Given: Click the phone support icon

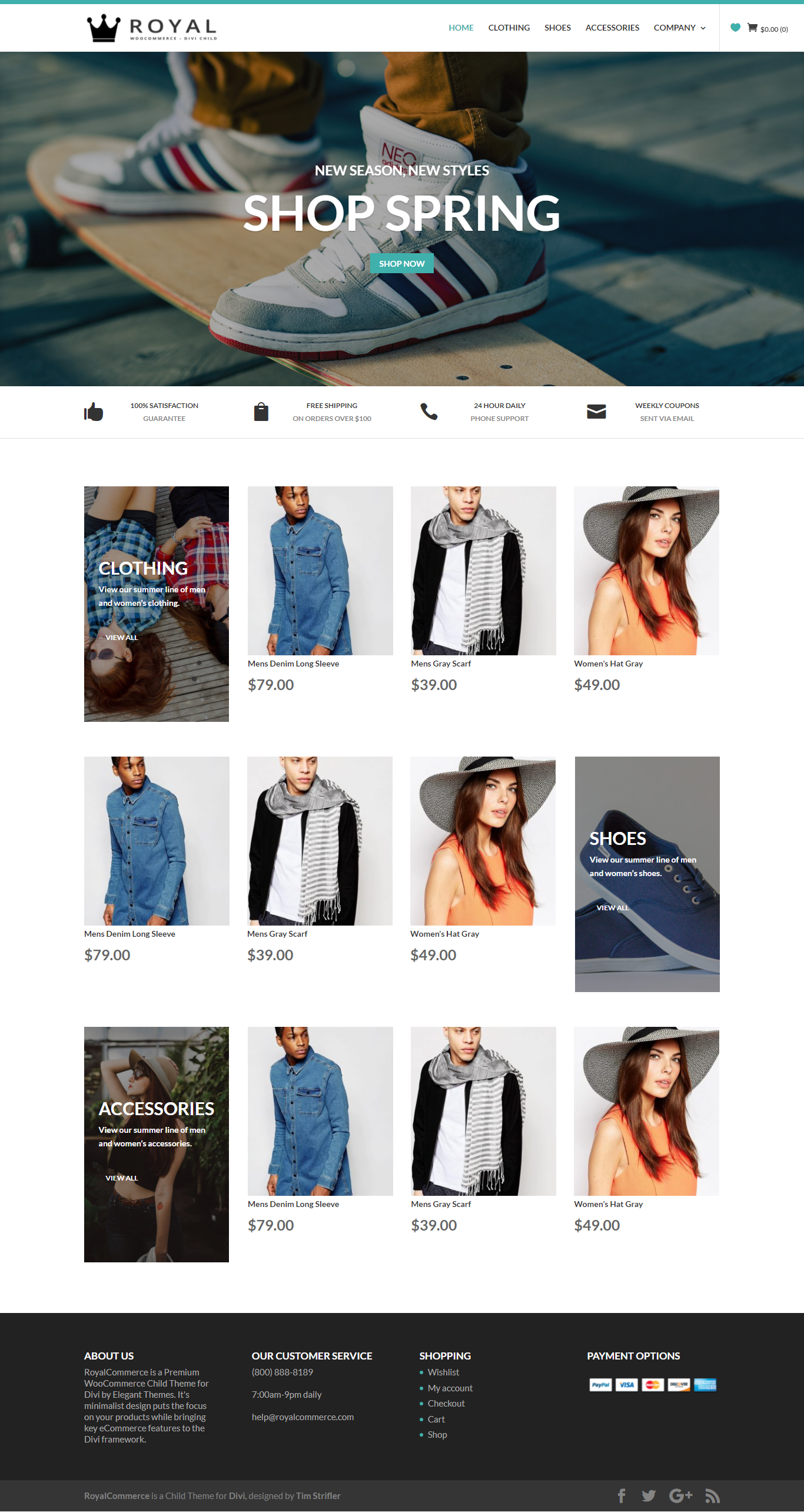Looking at the screenshot, I should click(x=428, y=412).
